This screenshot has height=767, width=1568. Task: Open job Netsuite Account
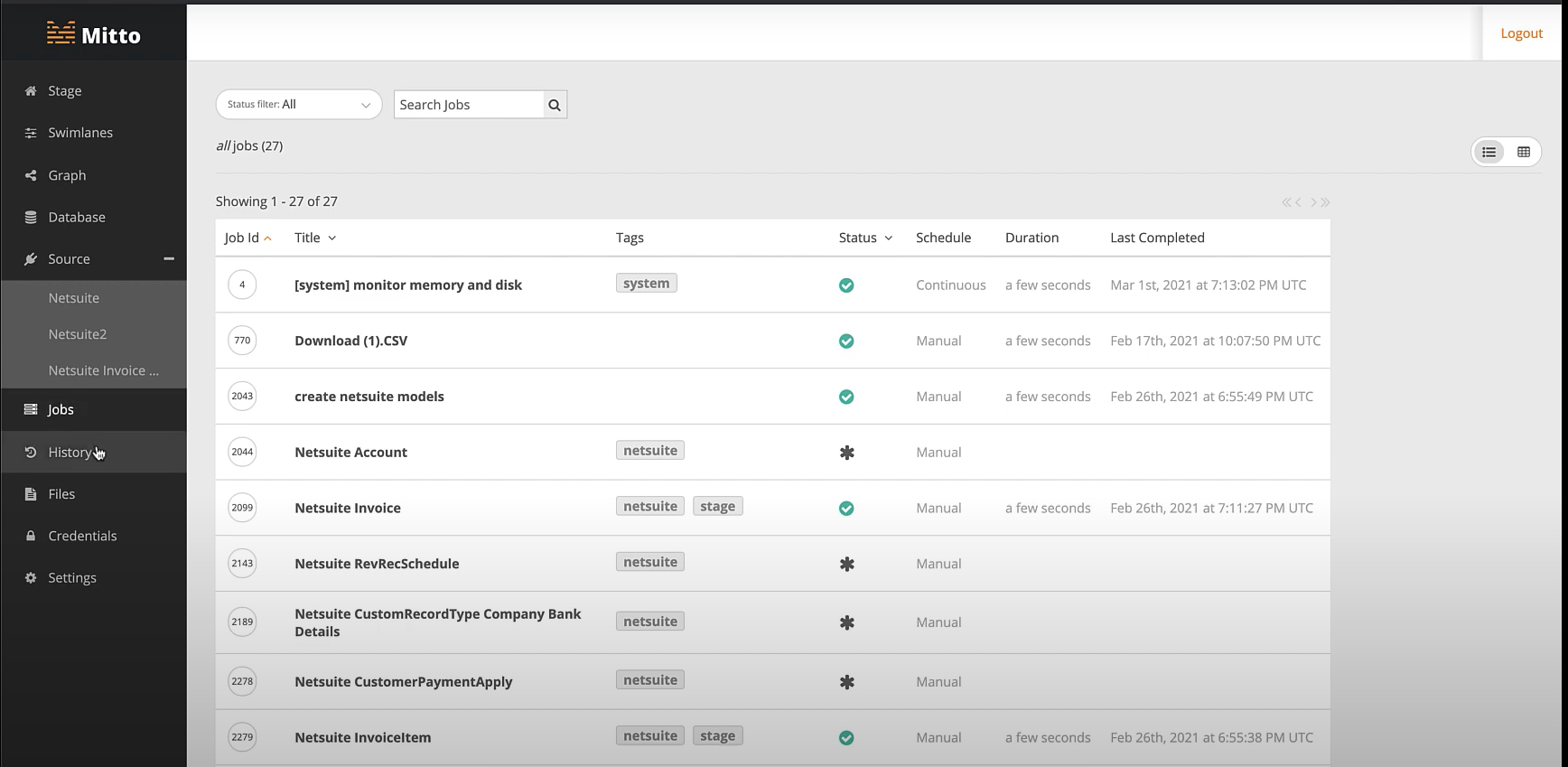click(350, 453)
